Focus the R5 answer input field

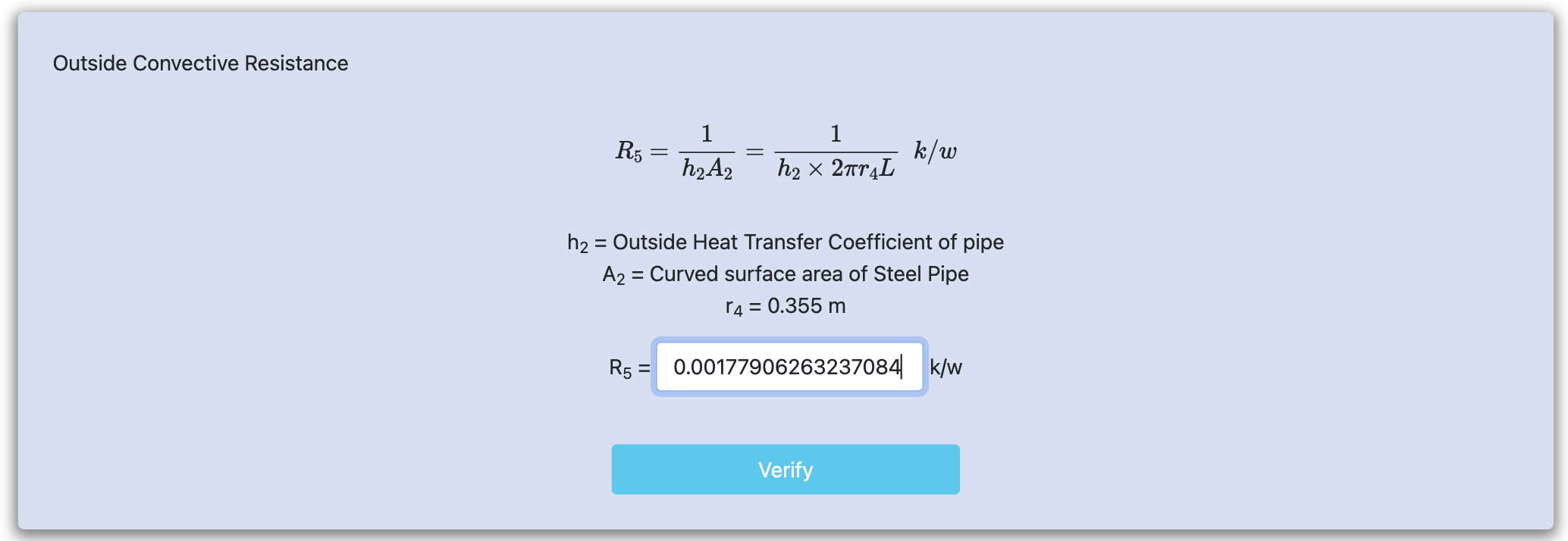(x=789, y=367)
